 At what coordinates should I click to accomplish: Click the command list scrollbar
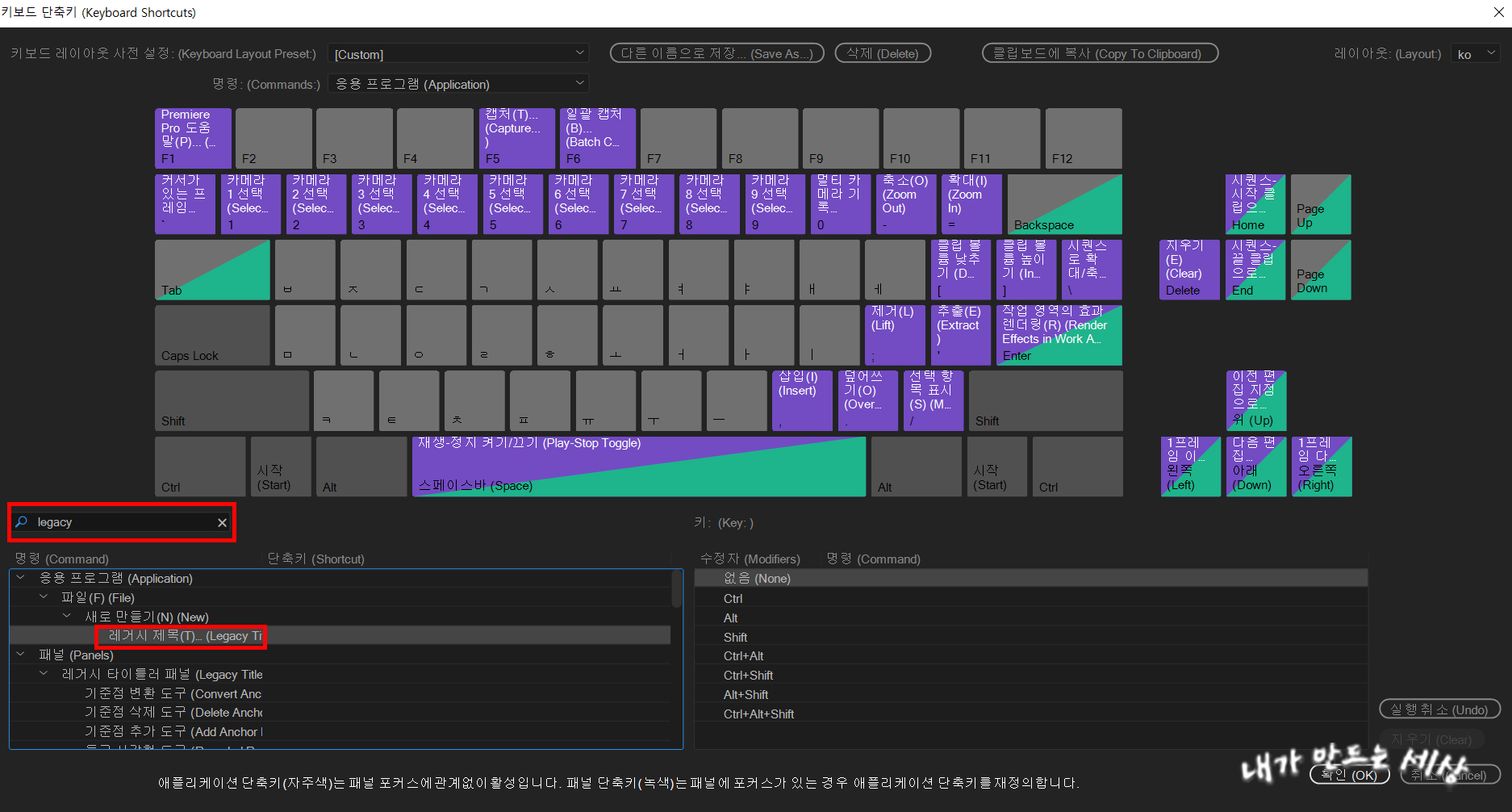pos(676,589)
